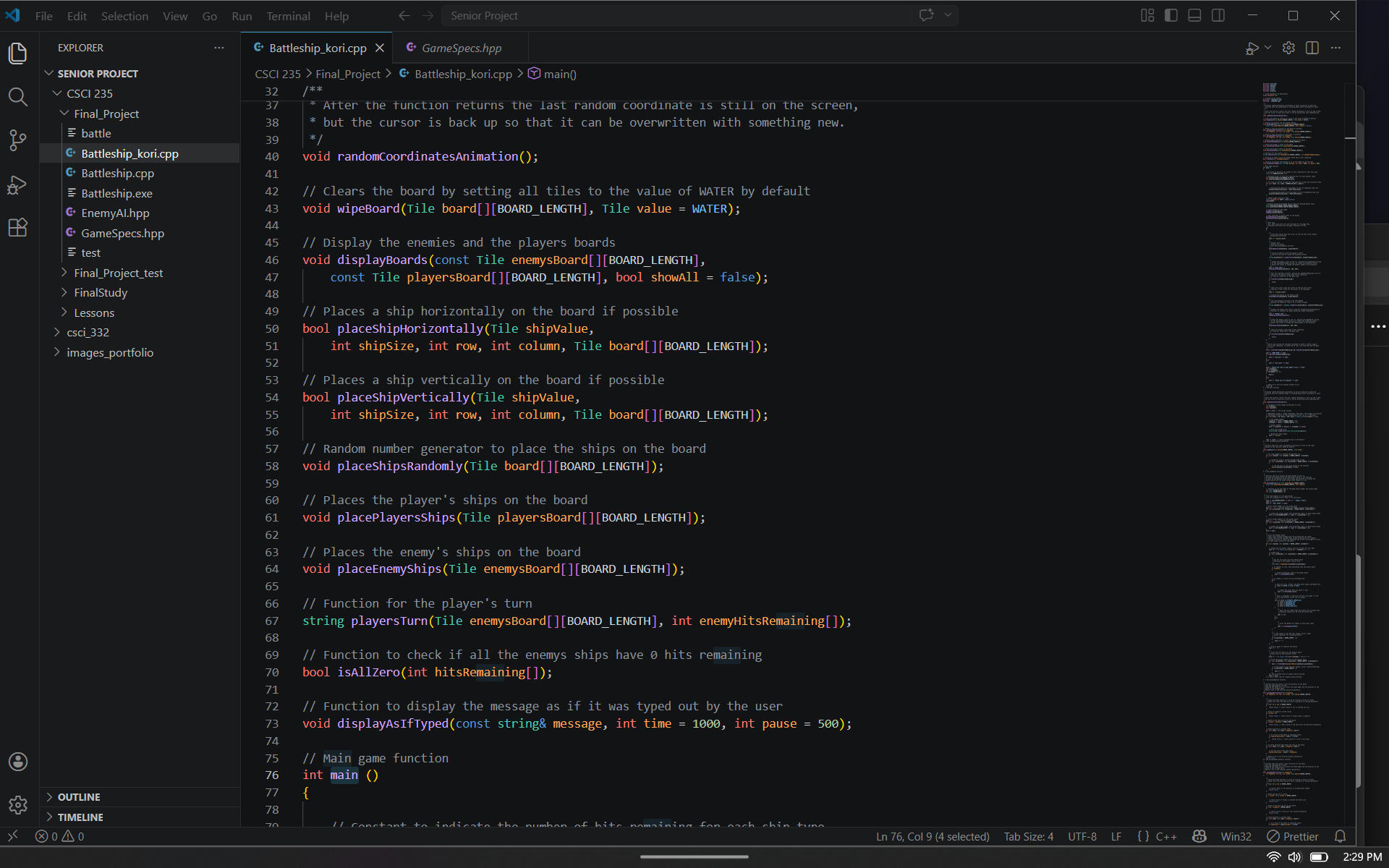Switch to the GameSpecs.hpp tab
1389x868 pixels.
pos(461,48)
